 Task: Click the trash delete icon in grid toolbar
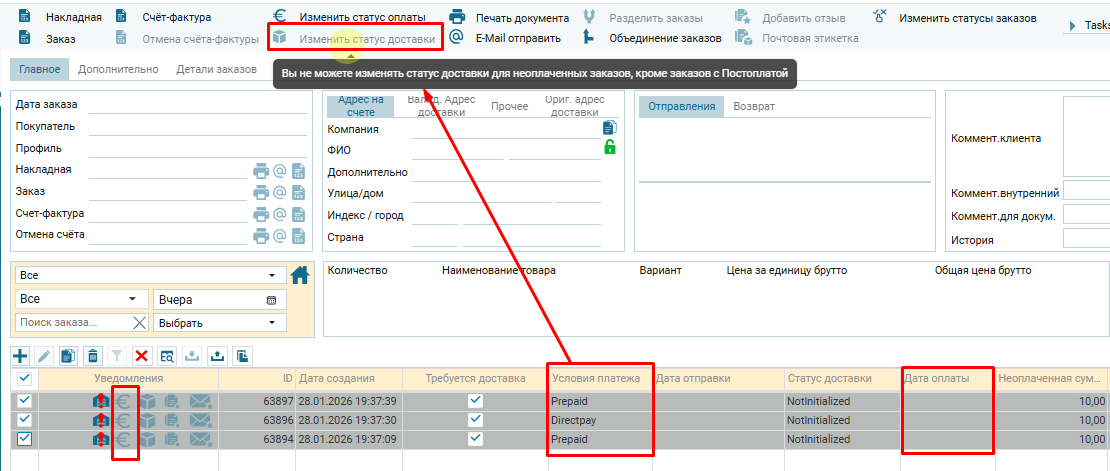click(93, 355)
